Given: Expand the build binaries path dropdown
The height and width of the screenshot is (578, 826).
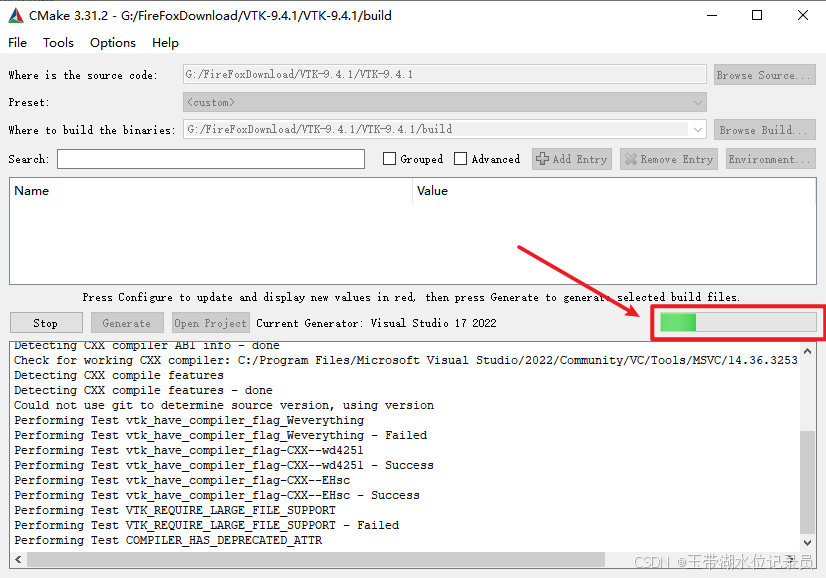Looking at the screenshot, I should tap(697, 129).
